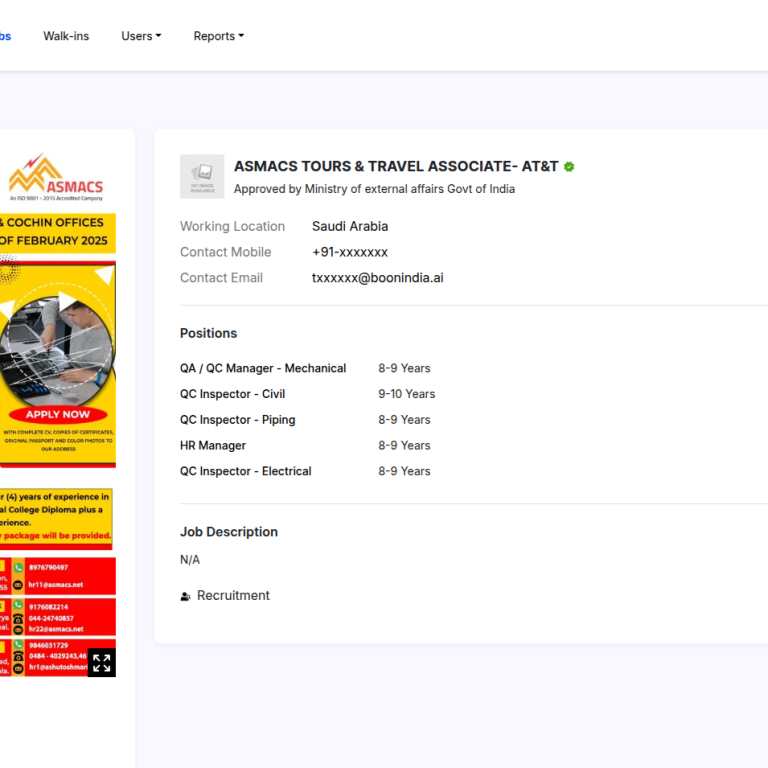Screen dimensions: 768x768
Task: Click the Saudi Arabia working location value
Action: pyautogui.click(x=350, y=226)
